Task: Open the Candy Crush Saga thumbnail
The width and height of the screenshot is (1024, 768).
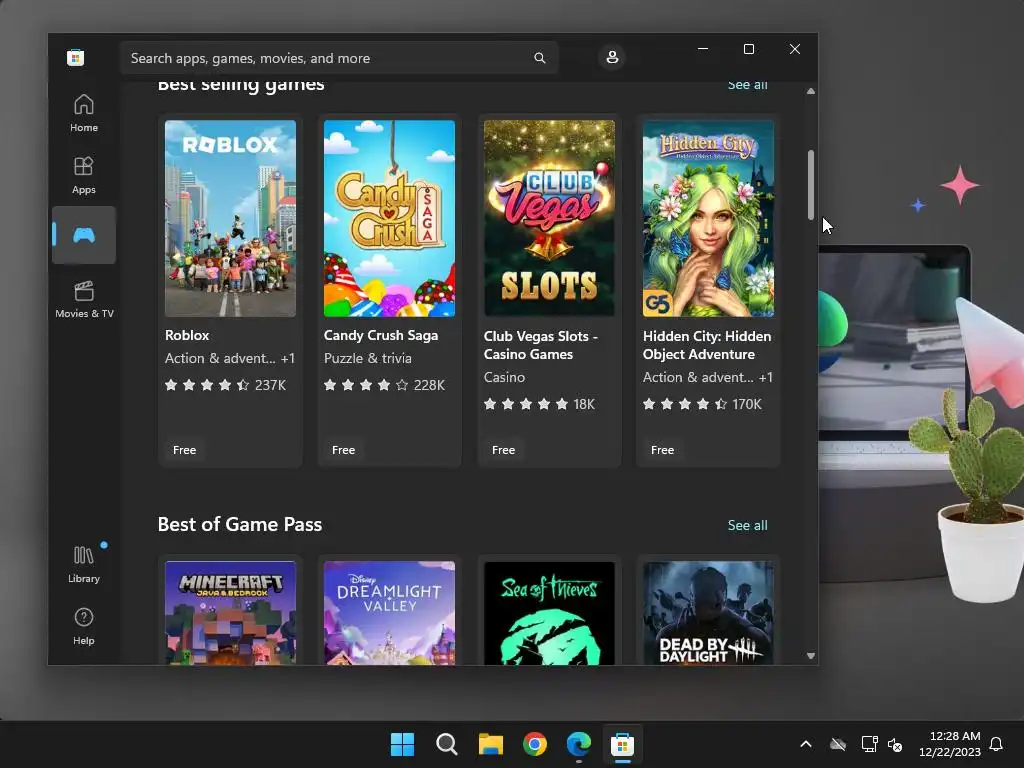Action: pyautogui.click(x=389, y=218)
